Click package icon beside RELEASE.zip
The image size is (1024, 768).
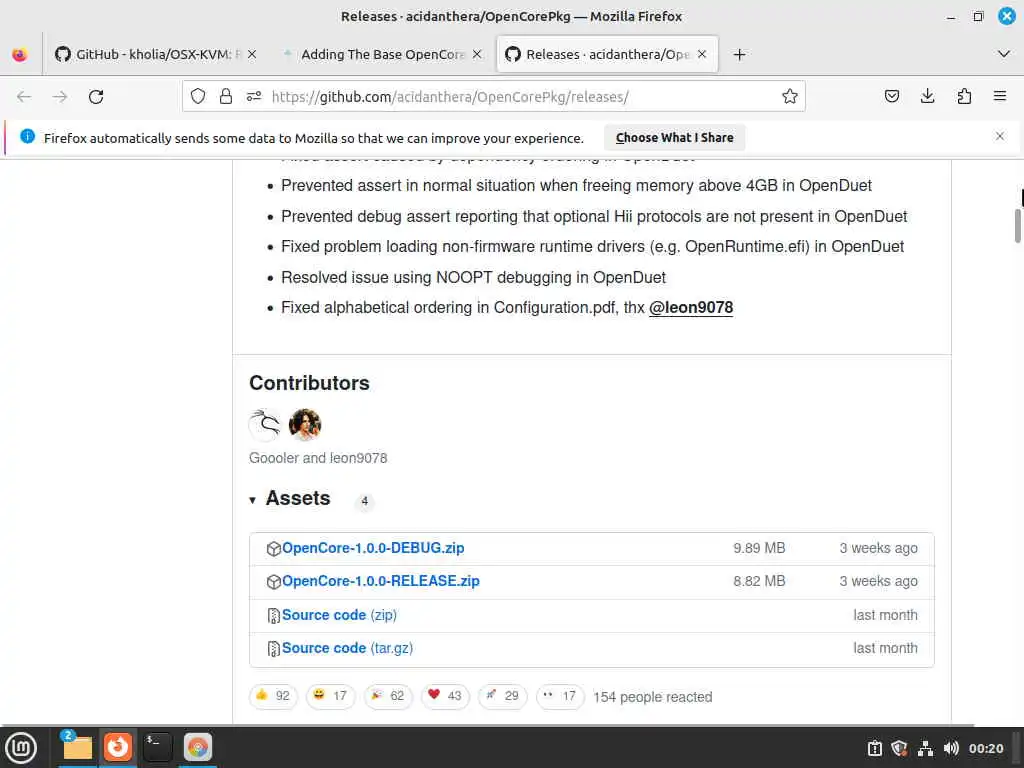click(x=274, y=582)
